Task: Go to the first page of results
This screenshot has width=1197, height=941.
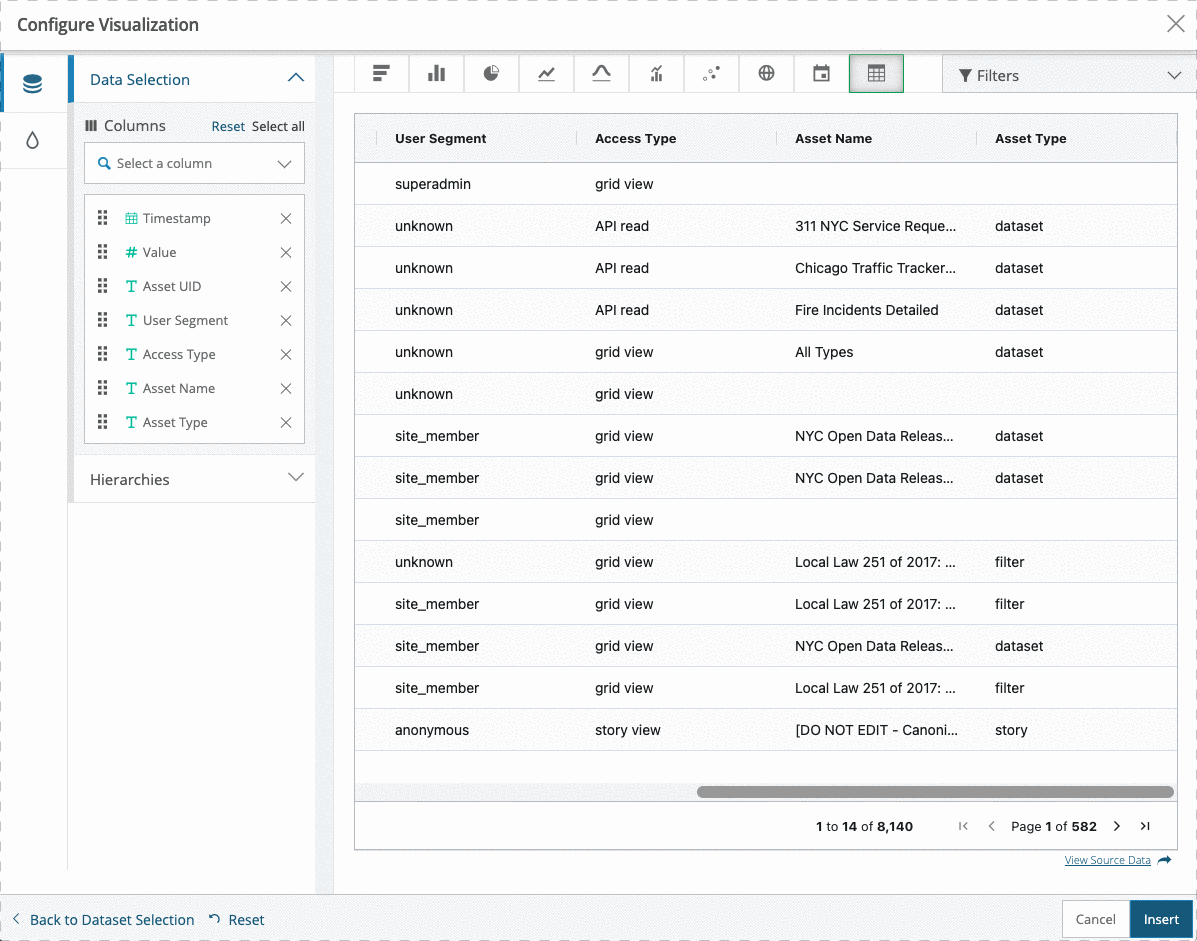Action: [963, 826]
